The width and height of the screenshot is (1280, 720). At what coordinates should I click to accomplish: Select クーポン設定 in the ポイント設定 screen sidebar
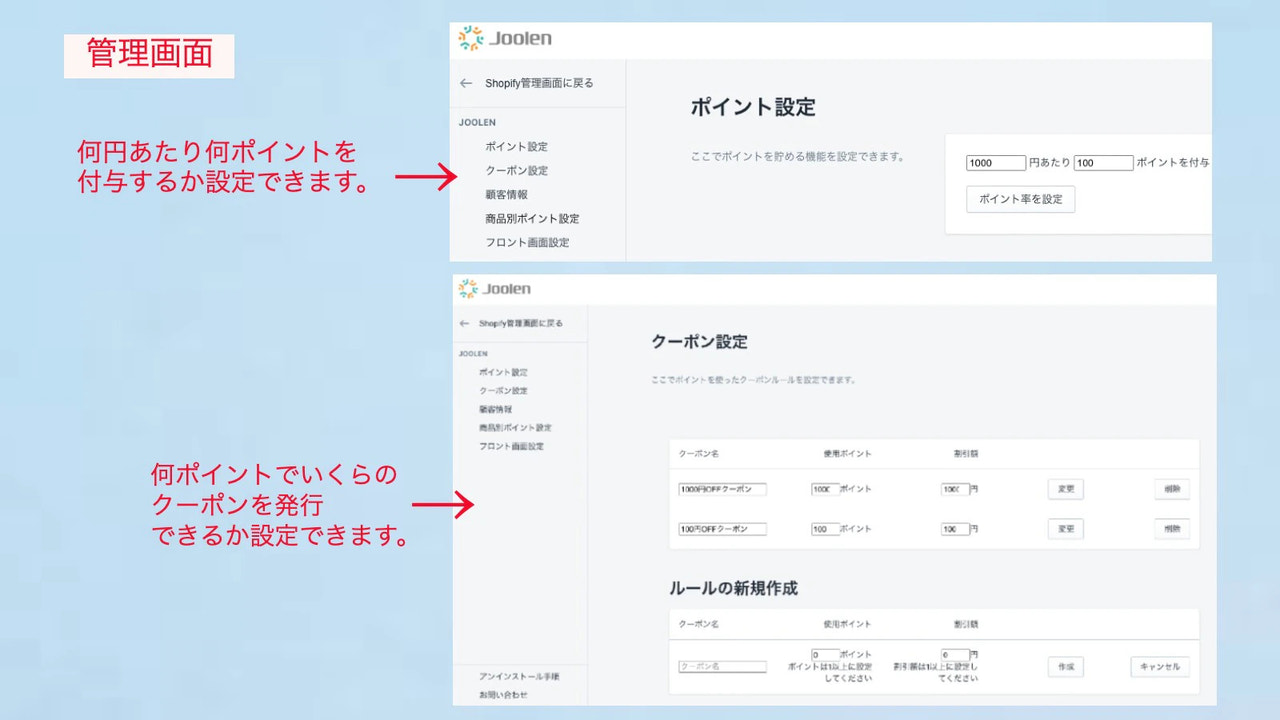click(517, 170)
